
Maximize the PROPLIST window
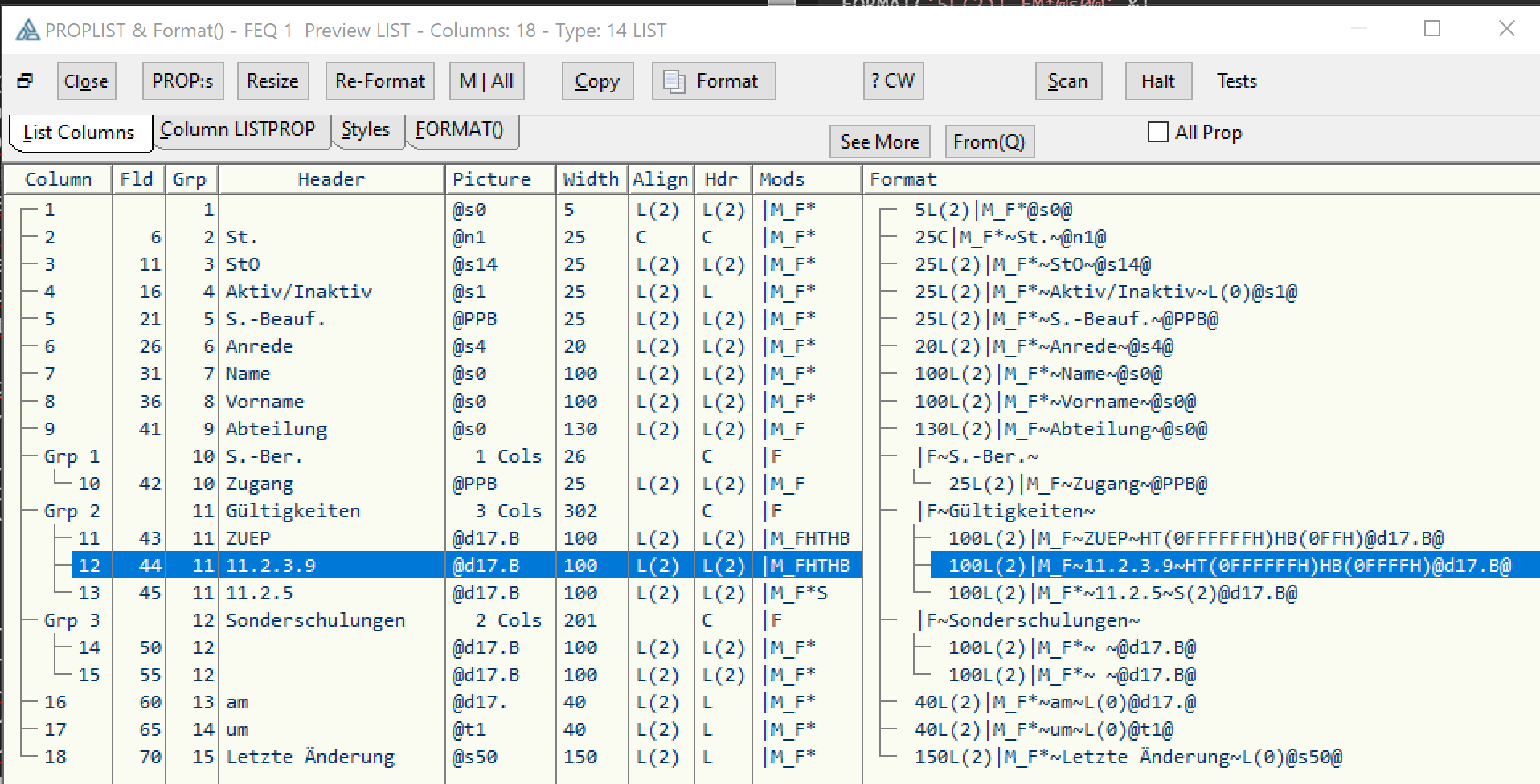click(1431, 29)
